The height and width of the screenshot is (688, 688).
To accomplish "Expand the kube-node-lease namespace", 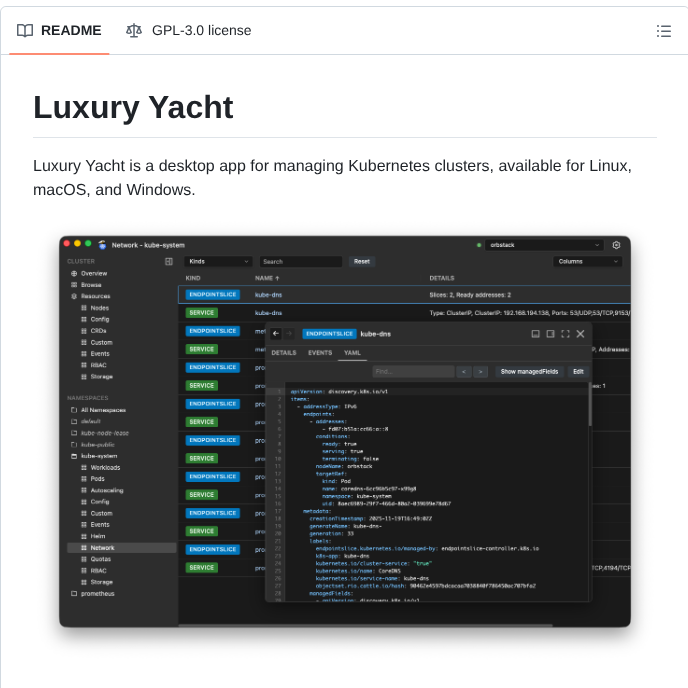I will (x=74, y=433).
